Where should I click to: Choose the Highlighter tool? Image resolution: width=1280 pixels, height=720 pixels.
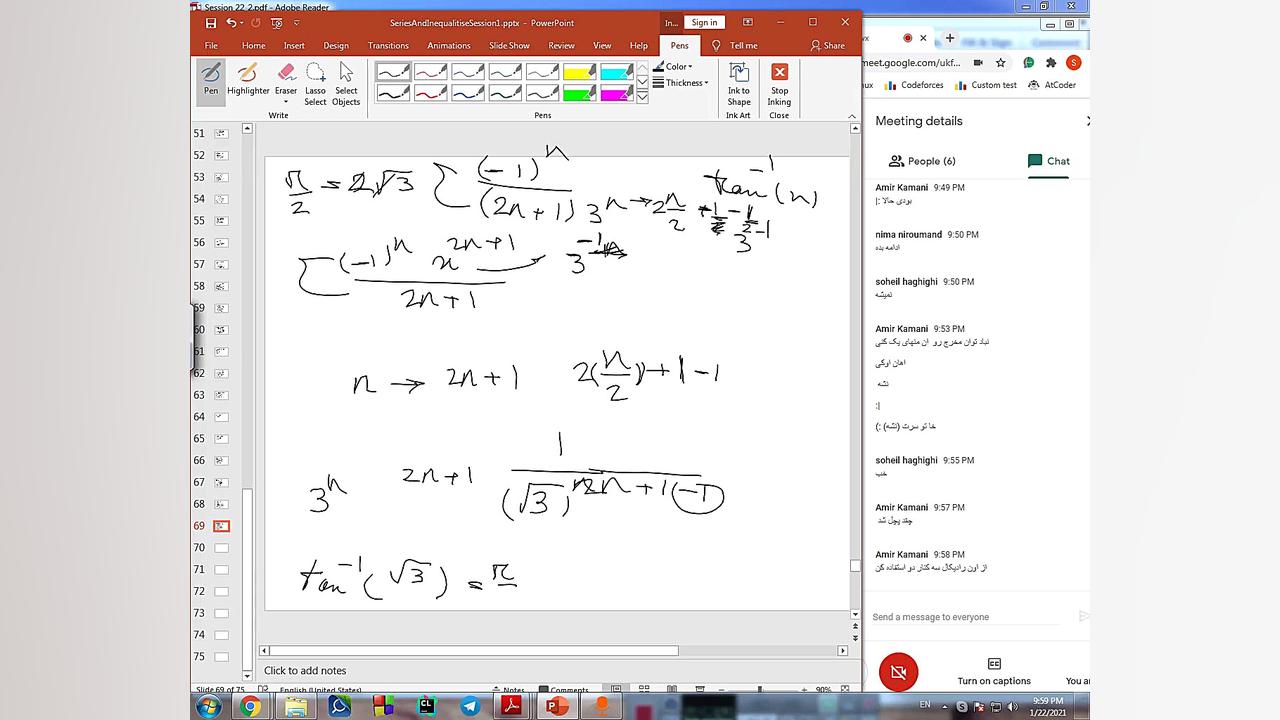[x=248, y=80]
